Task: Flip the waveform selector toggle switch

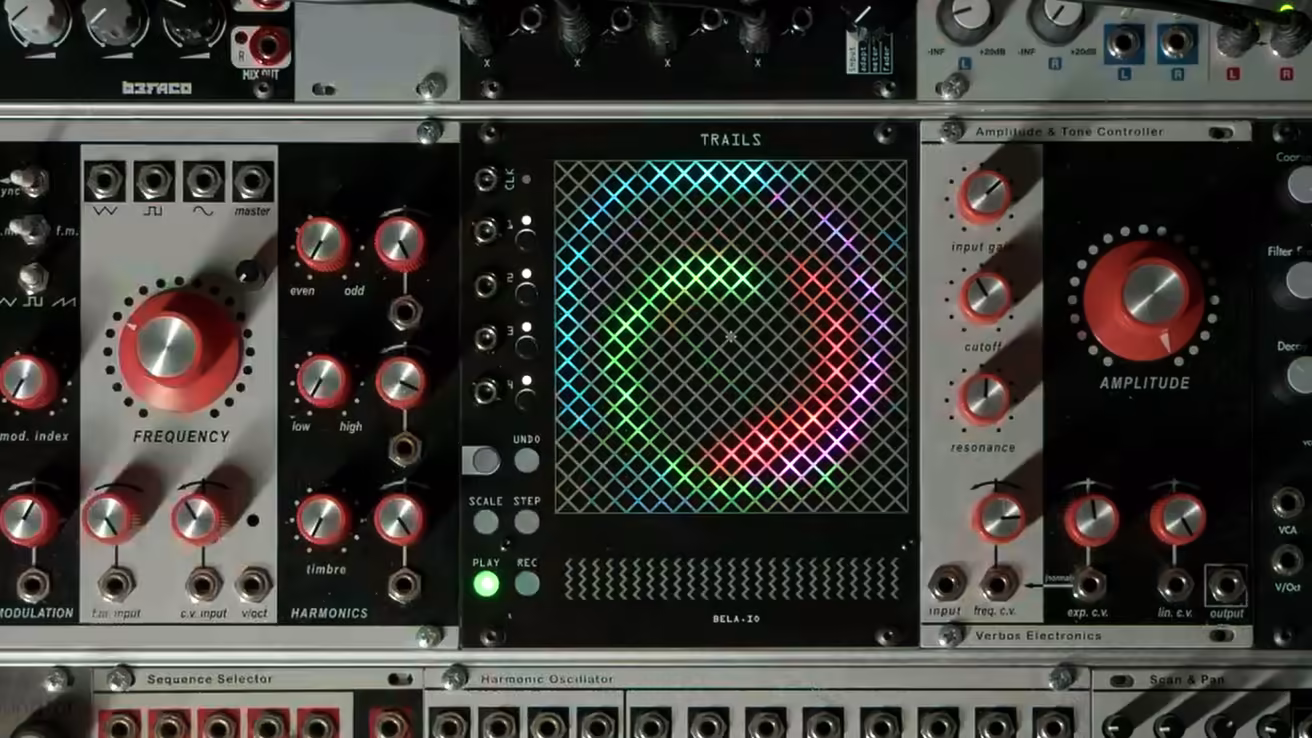Action: (32, 277)
